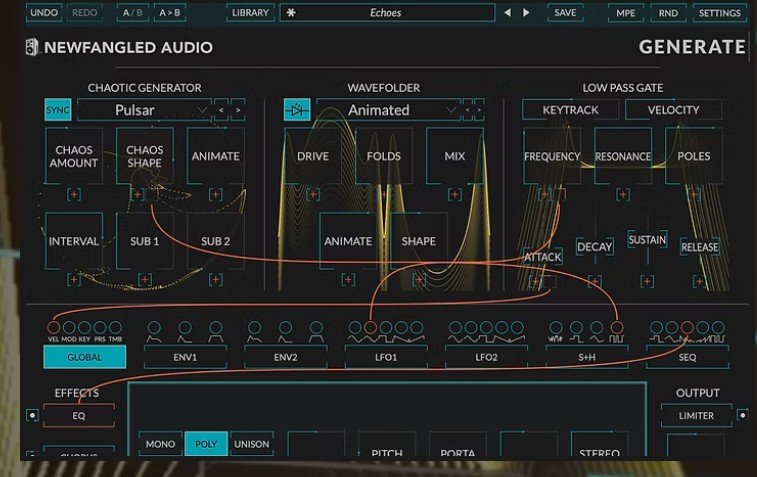Click the RND randomize button
Image resolution: width=757 pixels, height=477 pixels.
point(668,13)
